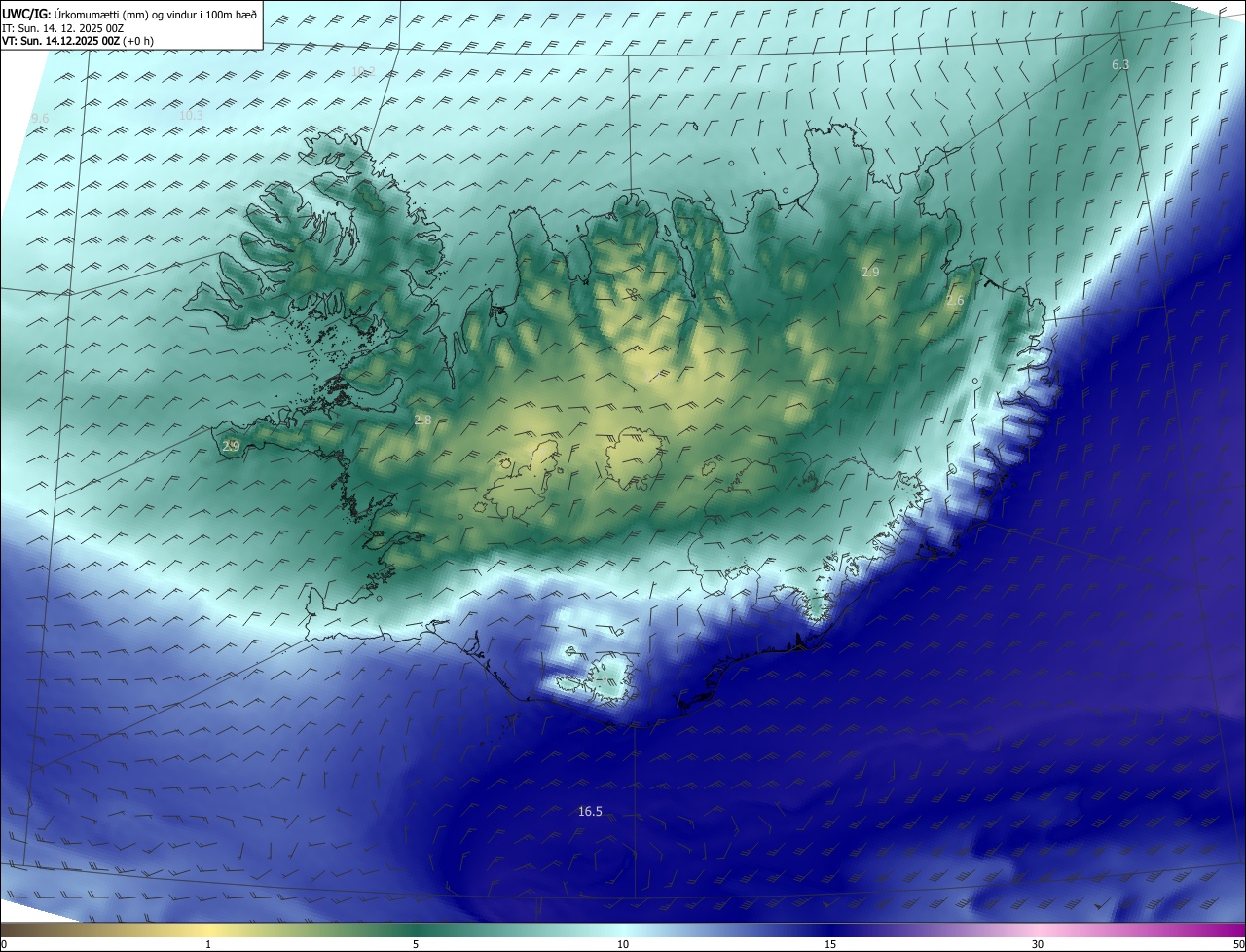This screenshot has height=952, width=1246.
Task: Click the "IT: Sun. 14. 12. 2025 00Z" line
Action: tap(62, 28)
